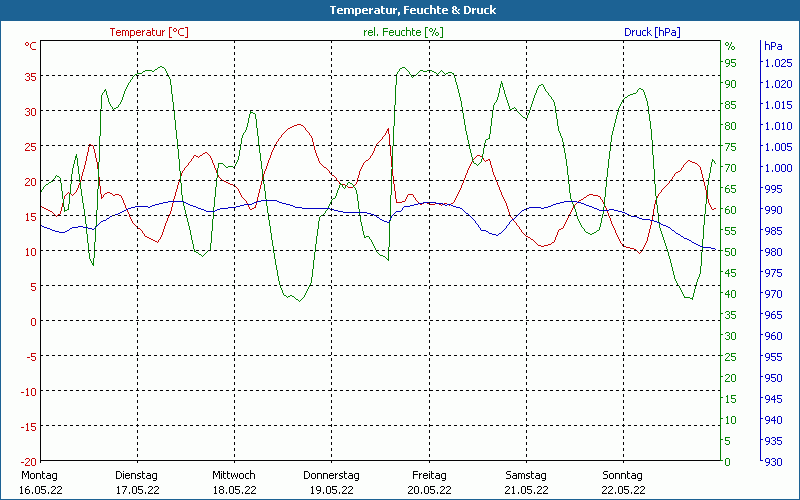Click the 'Dienstag' day label
This screenshot has height=500, width=800.
click(136, 475)
